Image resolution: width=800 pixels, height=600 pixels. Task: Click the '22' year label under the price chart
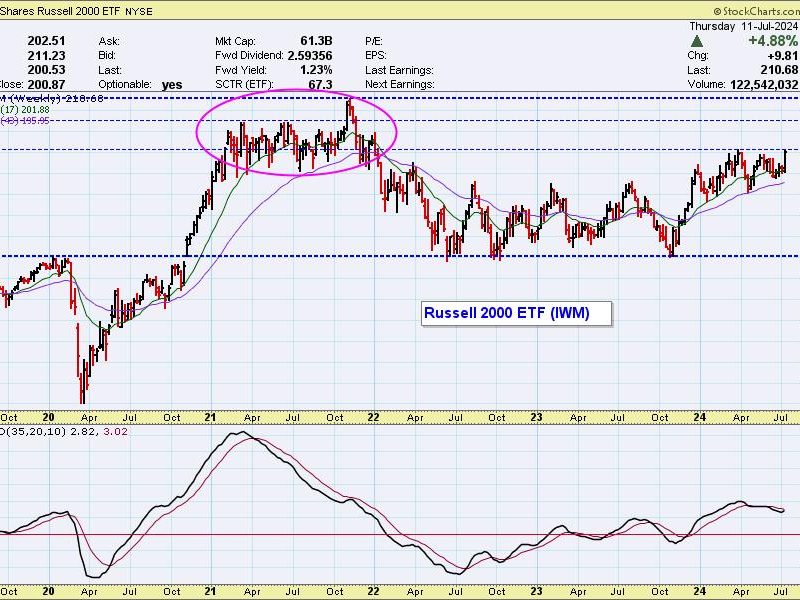[x=373, y=418]
